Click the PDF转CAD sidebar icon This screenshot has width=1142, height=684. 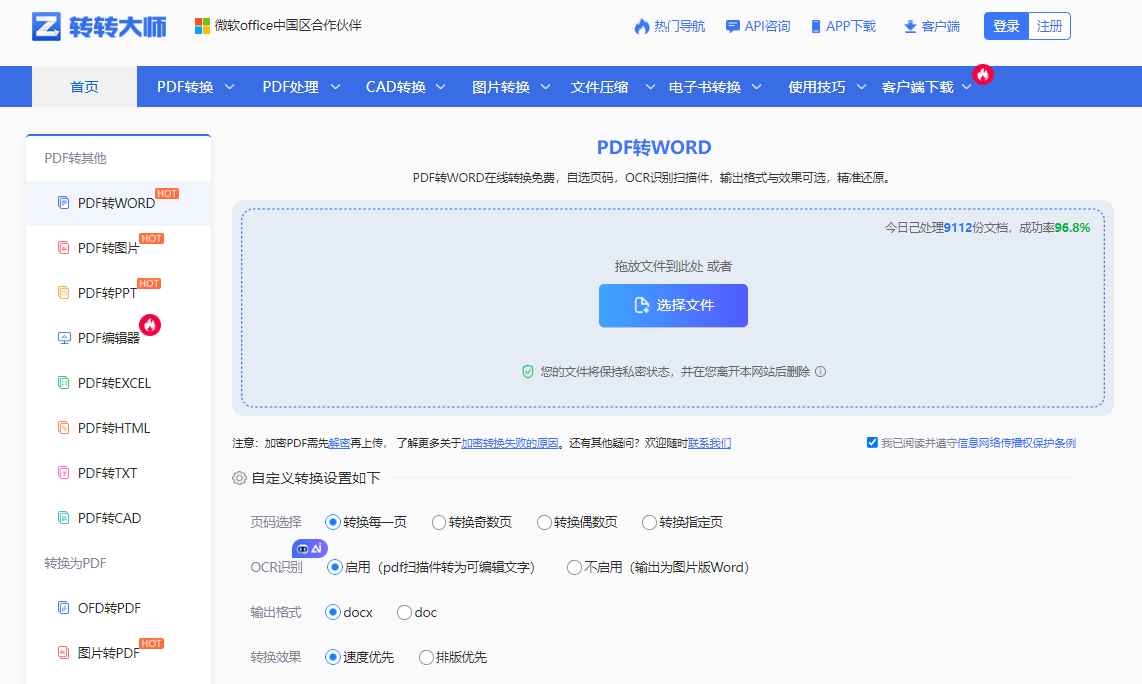[x=63, y=518]
